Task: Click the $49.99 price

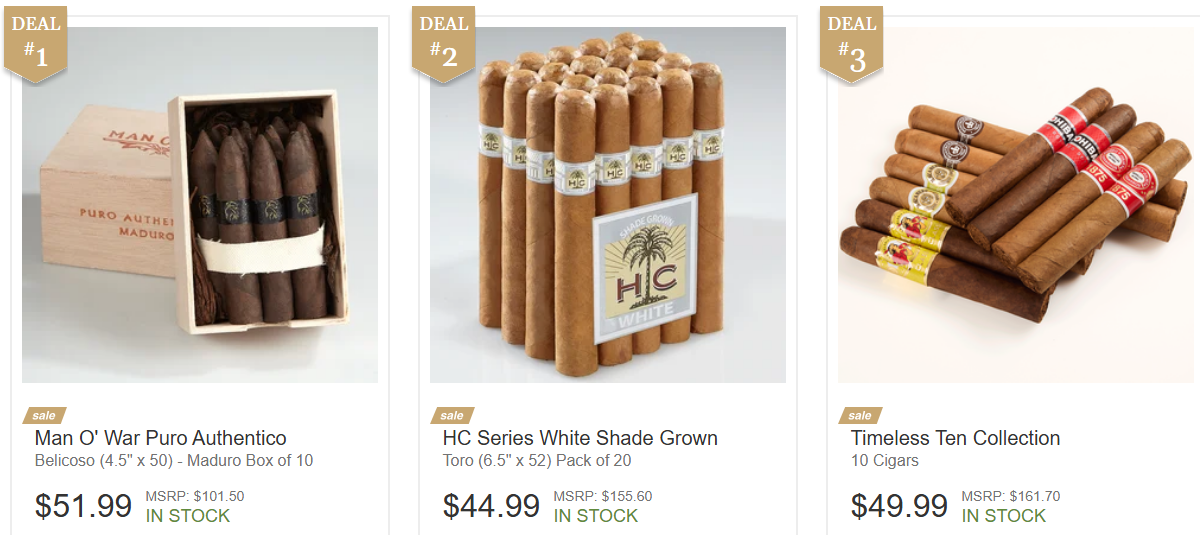Action: pos(899,506)
